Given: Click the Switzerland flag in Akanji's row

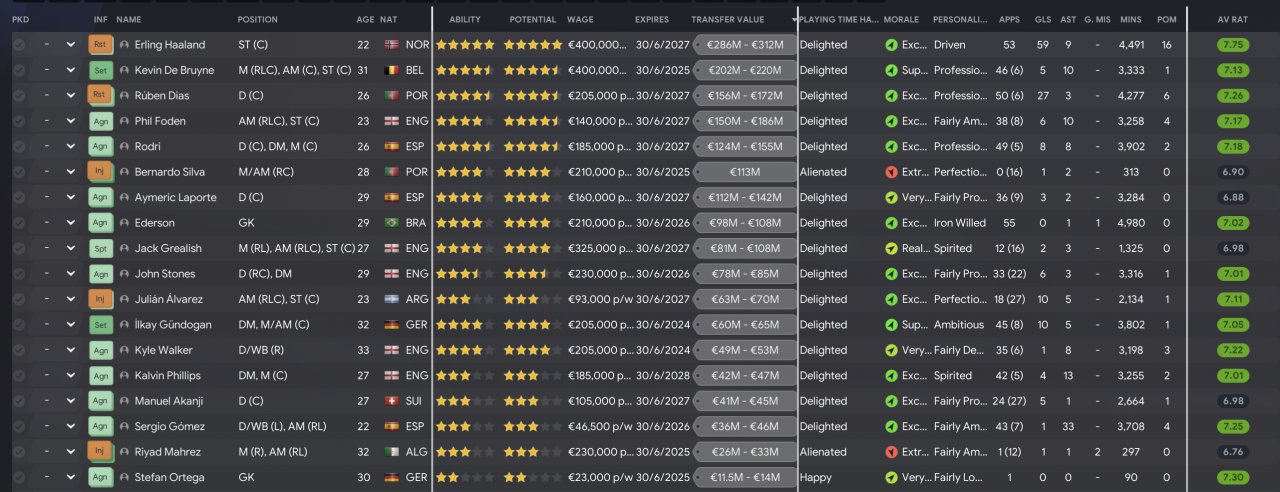Looking at the screenshot, I should pyautogui.click(x=391, y=401).
